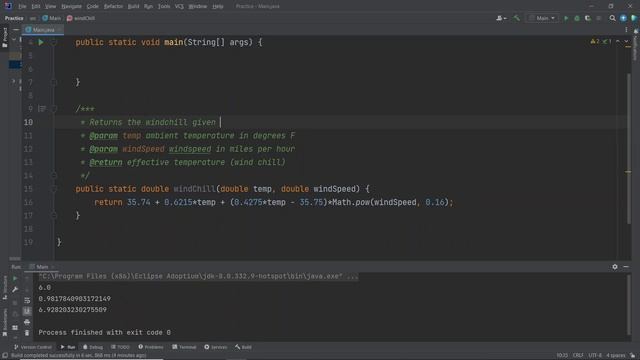Click the Stop icon in toolbar
640x360 pixels.
point(599,18)
